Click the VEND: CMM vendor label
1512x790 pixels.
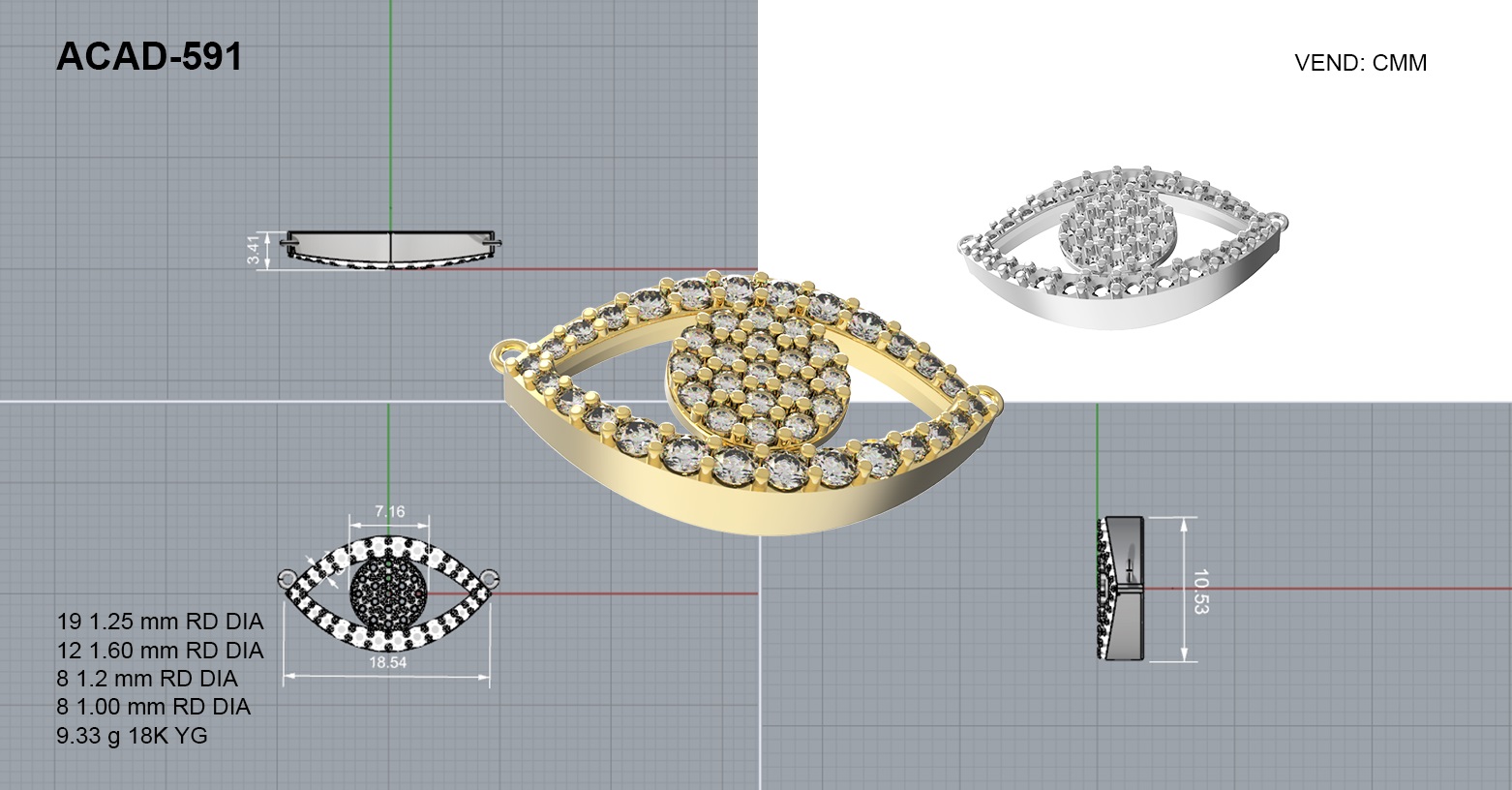1360,63
